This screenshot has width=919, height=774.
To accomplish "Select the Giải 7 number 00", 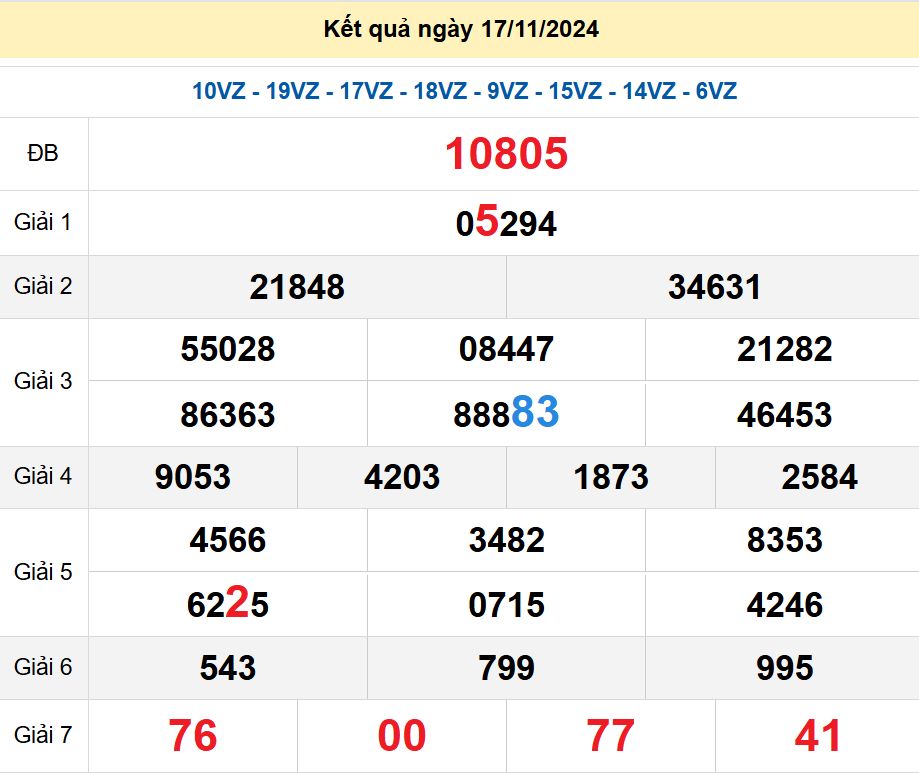I will (400, 735).
